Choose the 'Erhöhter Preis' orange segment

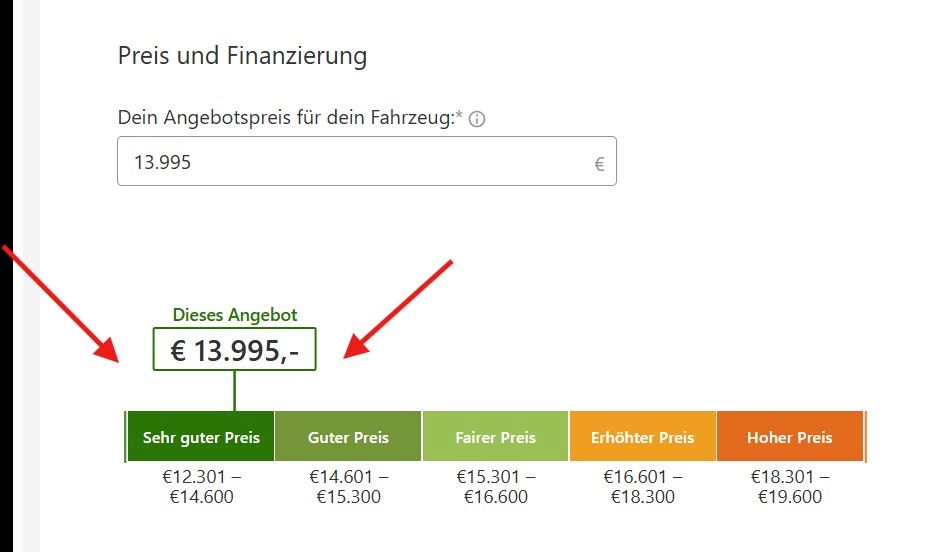pos(642,437)
